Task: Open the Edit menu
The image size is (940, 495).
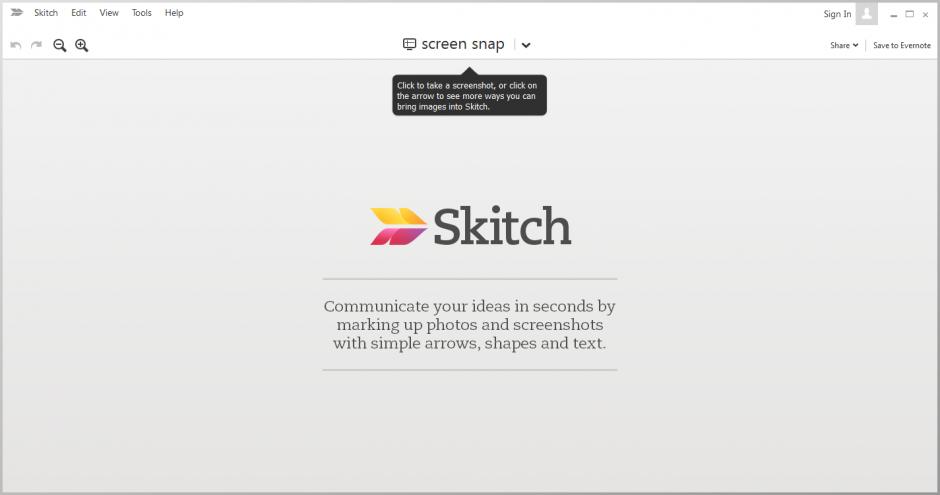Action: 79,13
